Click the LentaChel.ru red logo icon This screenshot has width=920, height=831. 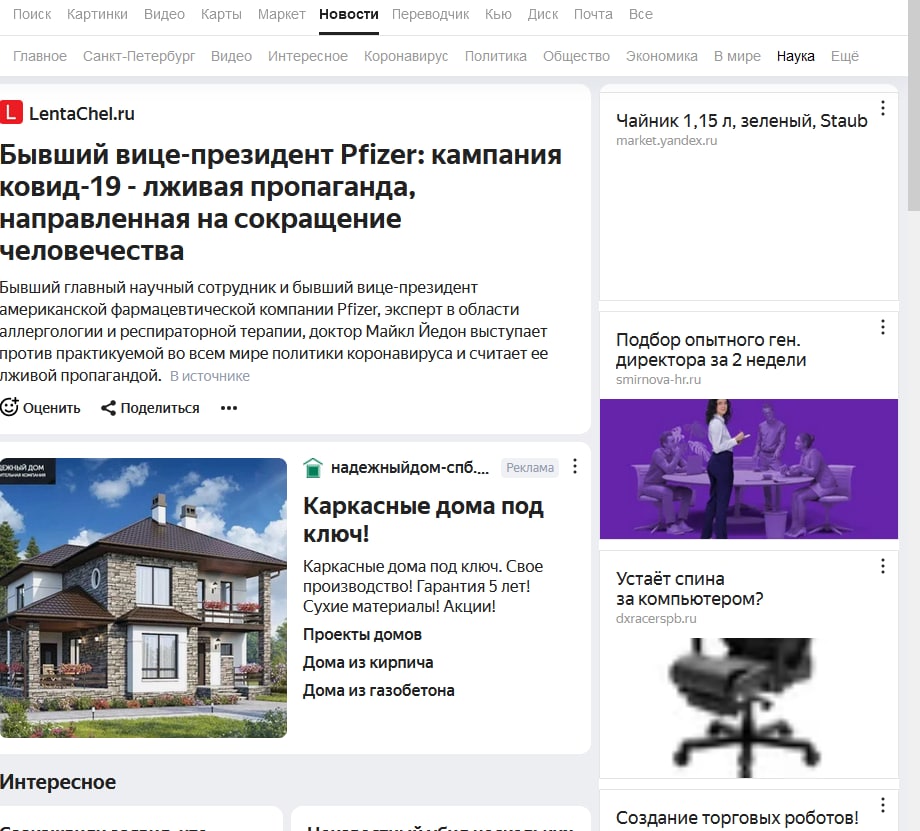coord(11,112)
